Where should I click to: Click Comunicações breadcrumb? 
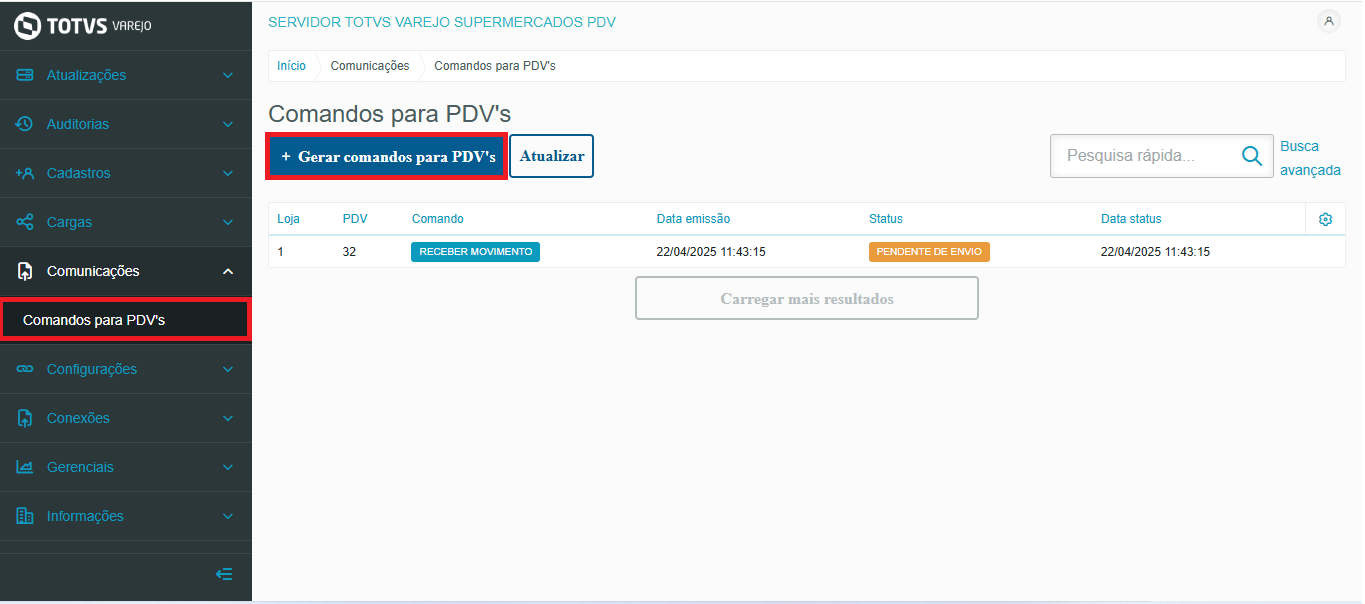[x=370, y=66]
